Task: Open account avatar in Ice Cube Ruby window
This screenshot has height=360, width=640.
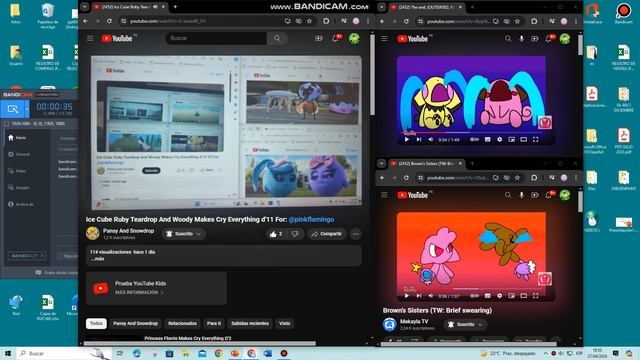Action: (x=354, y=38)
